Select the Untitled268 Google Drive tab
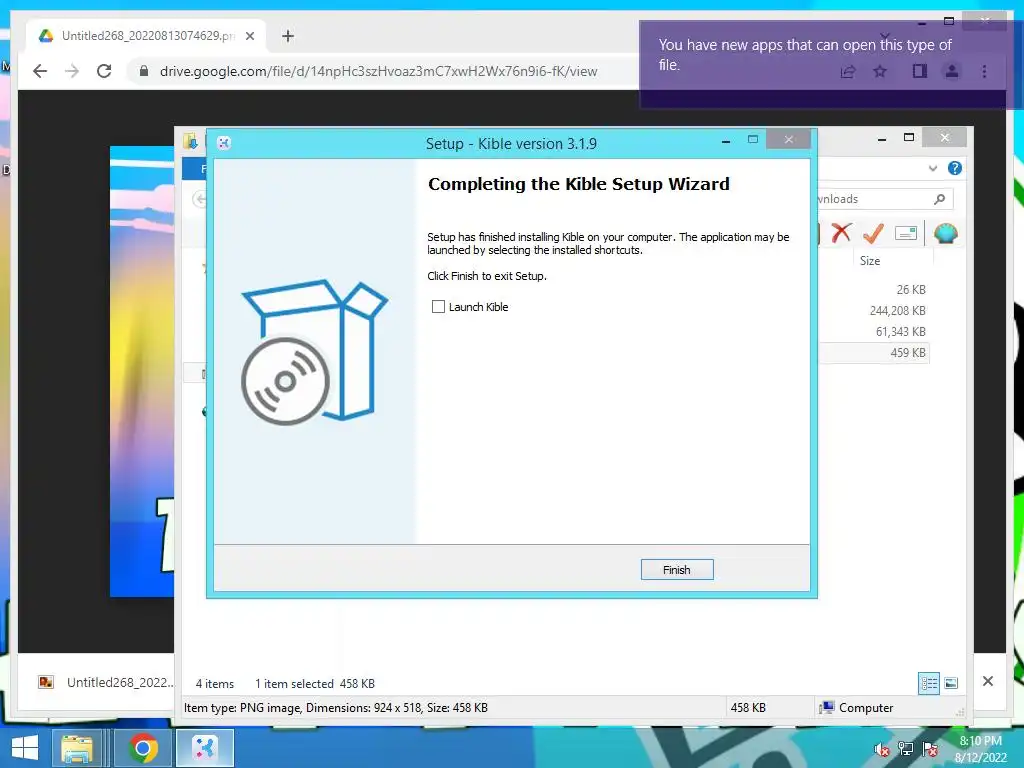The width and height of the screenshot is (1024, 768). coord(146,36)
